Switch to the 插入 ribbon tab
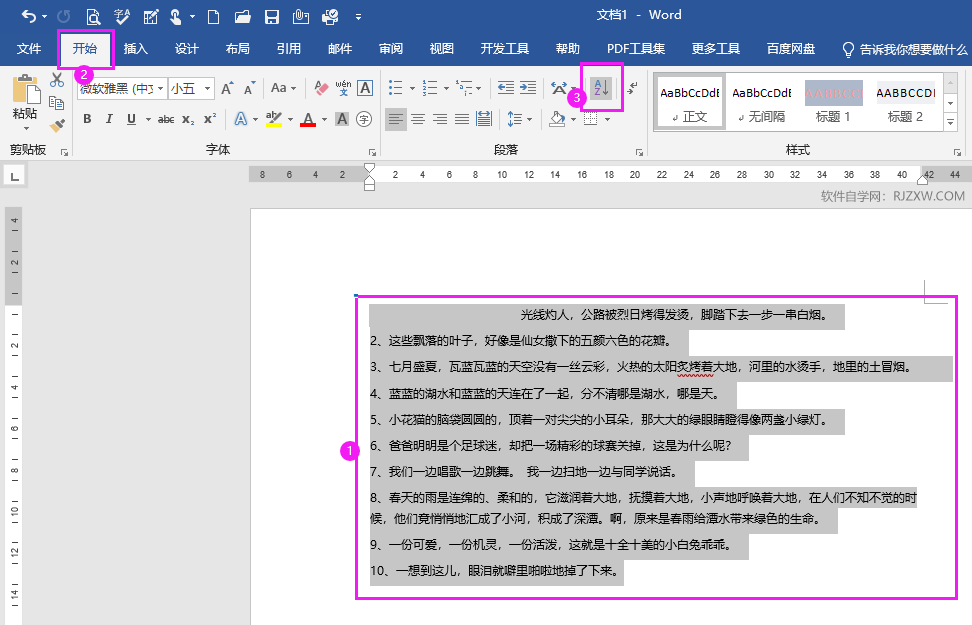The height and width of the screenshot is (625, 972). point(135,47)
